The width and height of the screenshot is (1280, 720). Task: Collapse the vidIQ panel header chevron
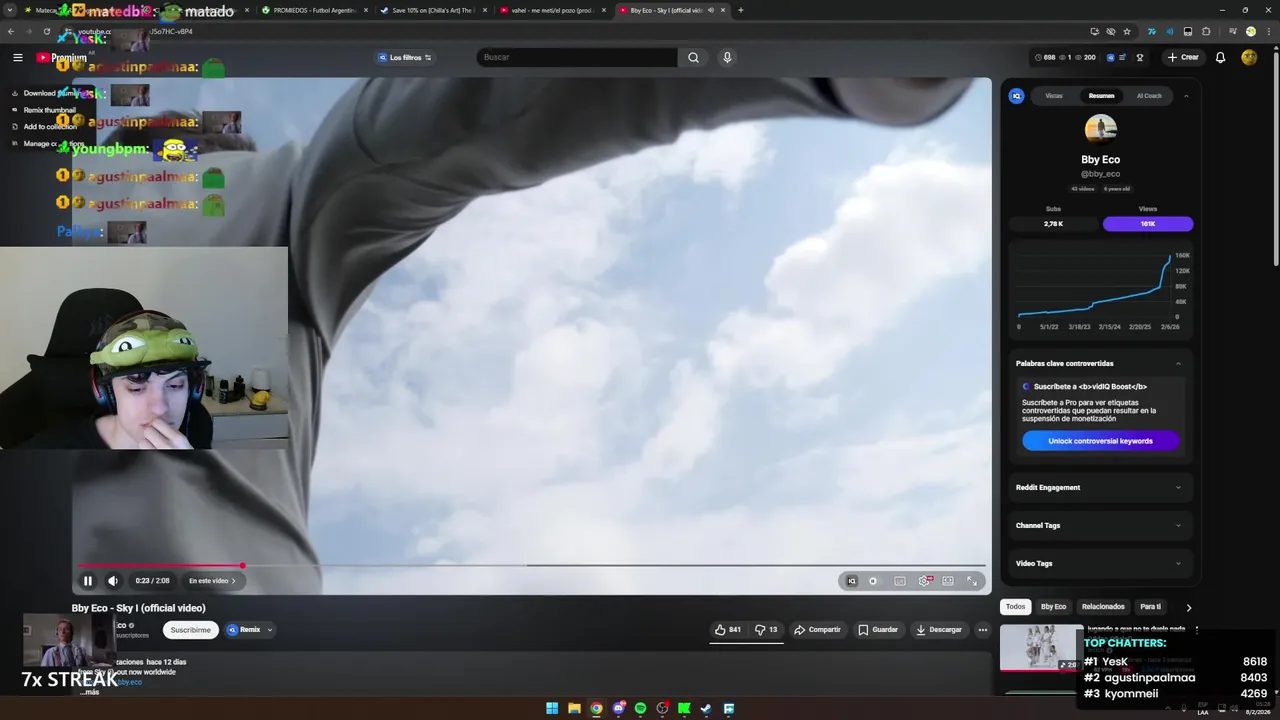pyautogui.click(x=1186, y=96)
